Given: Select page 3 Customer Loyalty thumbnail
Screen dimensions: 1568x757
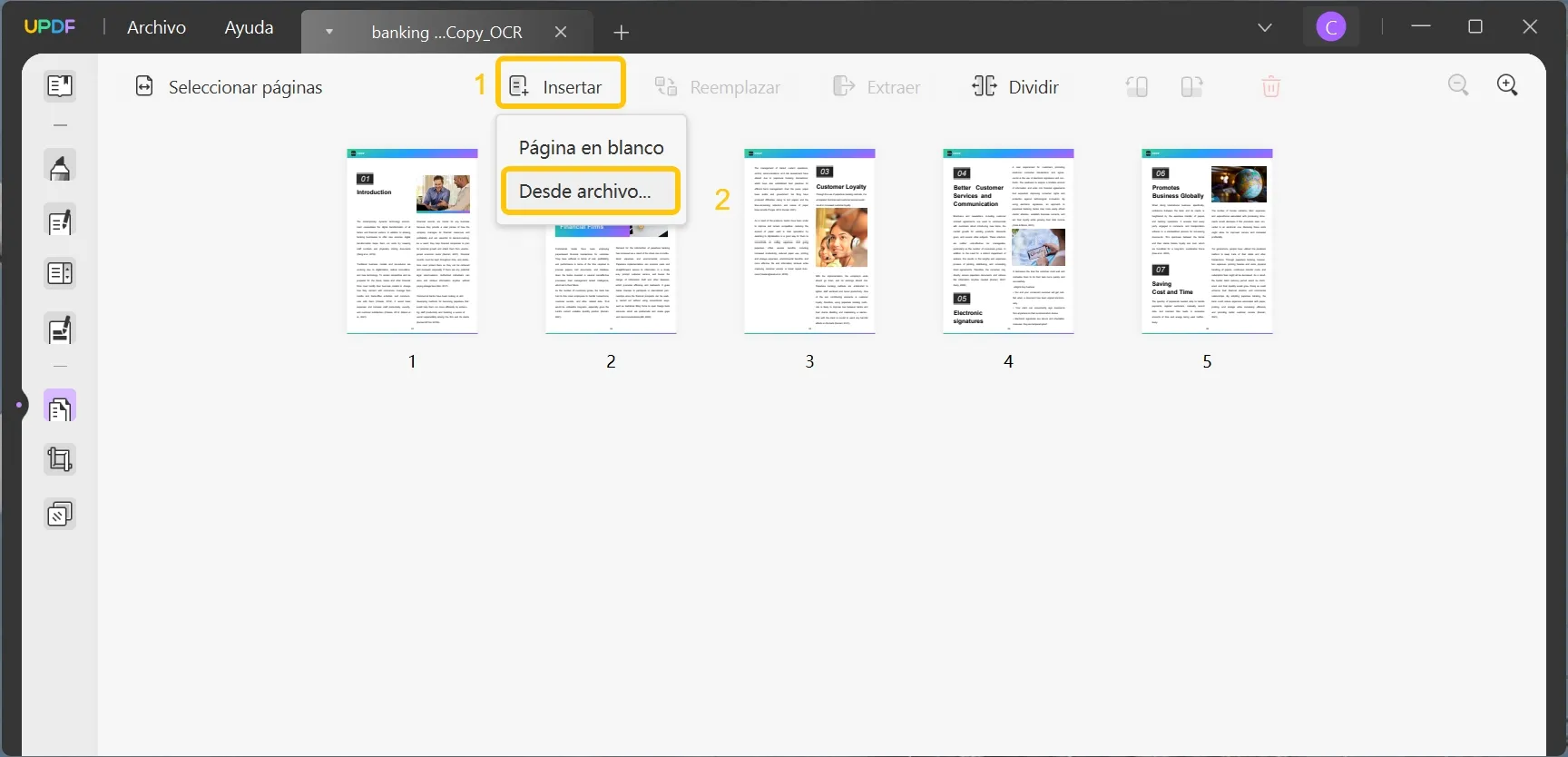Looking at the screenshot, I should tap(809, 241).
